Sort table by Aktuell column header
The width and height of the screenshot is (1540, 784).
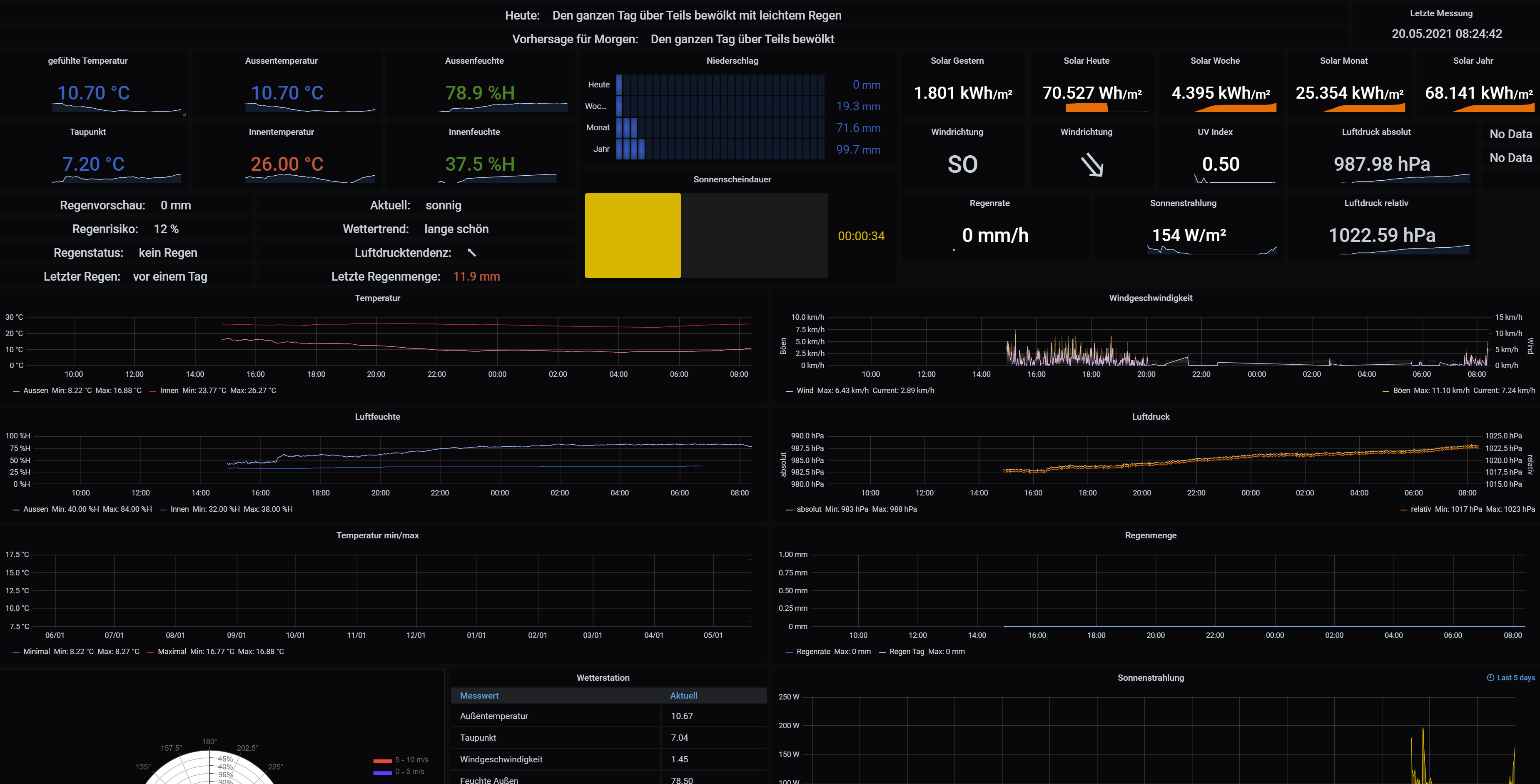pos(683,696)
